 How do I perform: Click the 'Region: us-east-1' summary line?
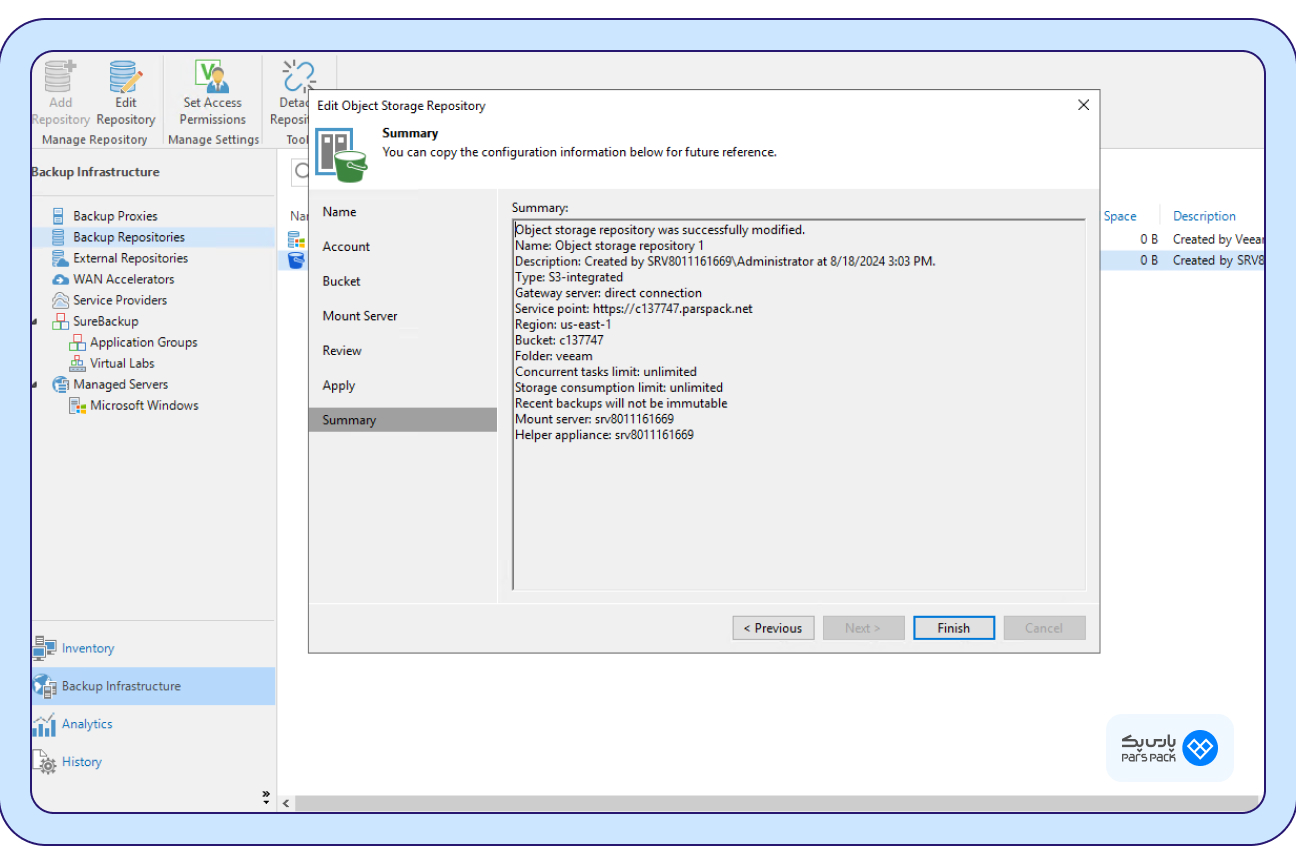pyautogui.click(x=563, y=325)
